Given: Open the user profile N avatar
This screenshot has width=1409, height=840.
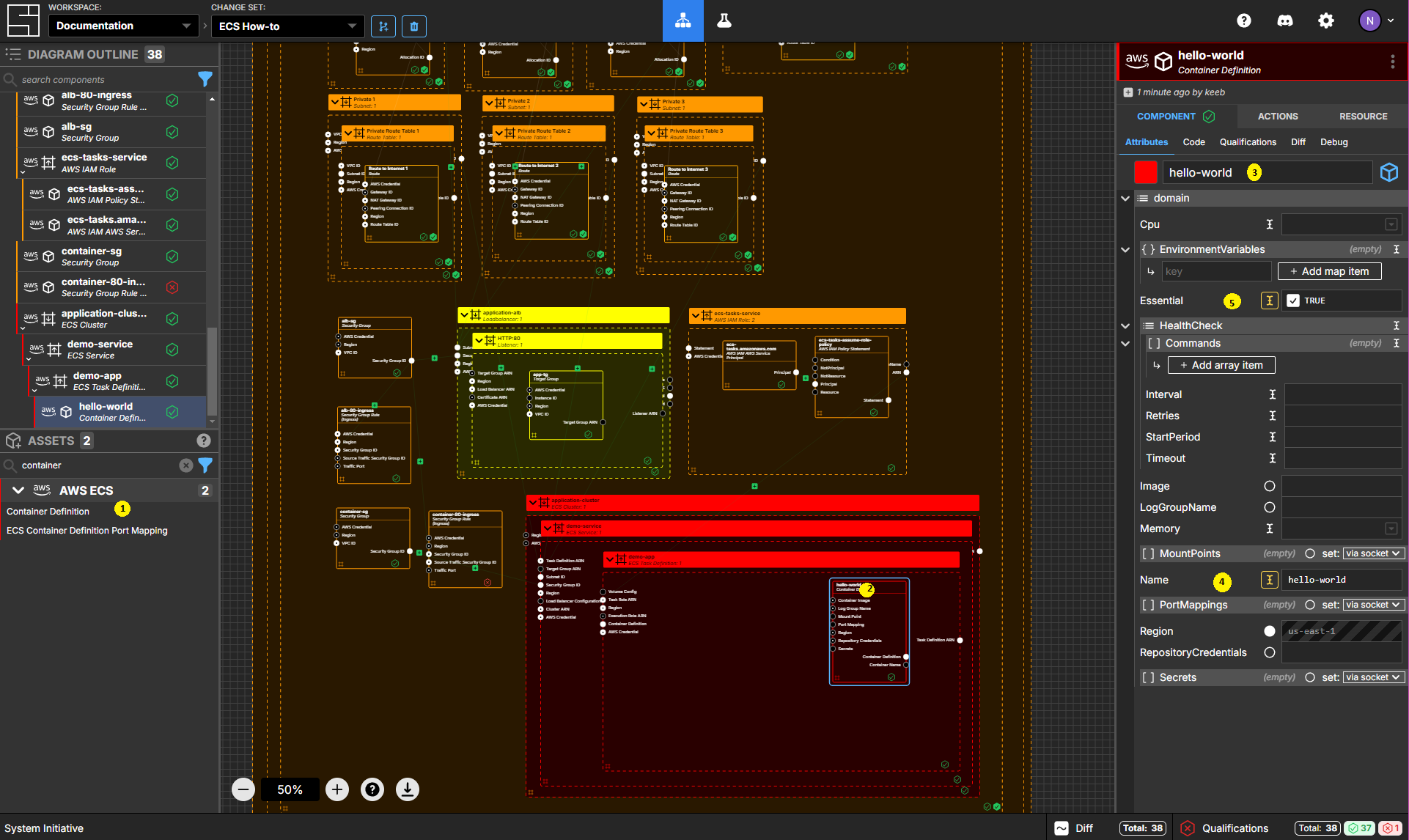Looking at the screenshot, I should [1370, 21].
